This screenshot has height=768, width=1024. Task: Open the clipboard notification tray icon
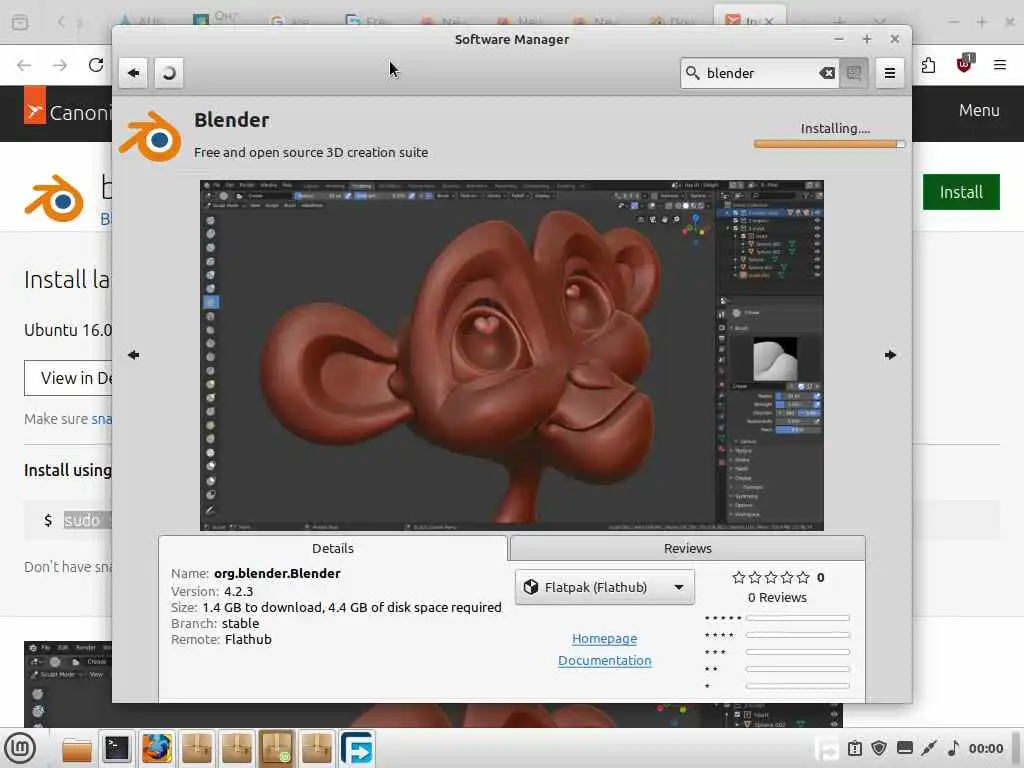(x=855, y=748)
